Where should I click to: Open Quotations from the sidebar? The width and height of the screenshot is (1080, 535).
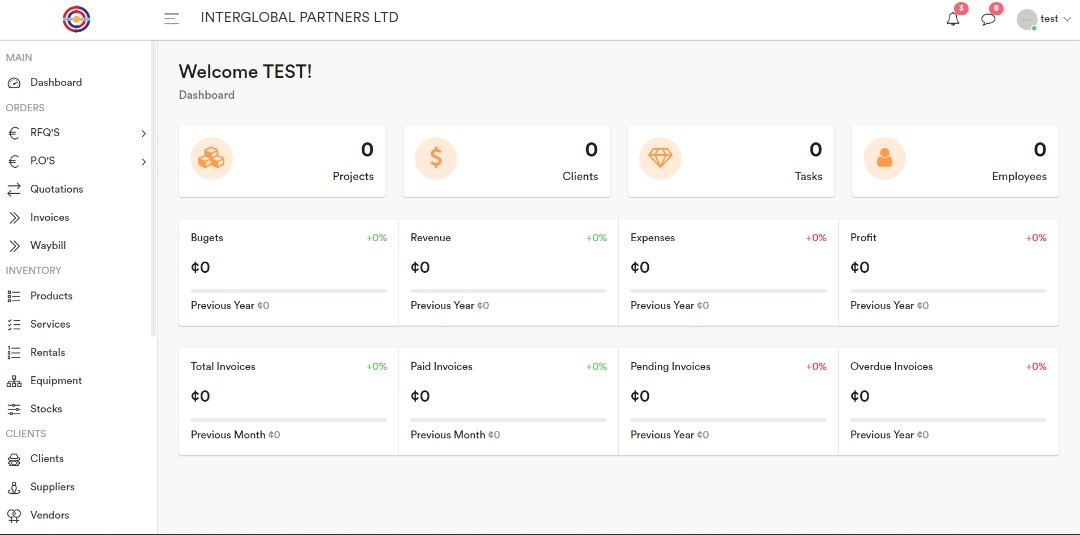(56, 189)
